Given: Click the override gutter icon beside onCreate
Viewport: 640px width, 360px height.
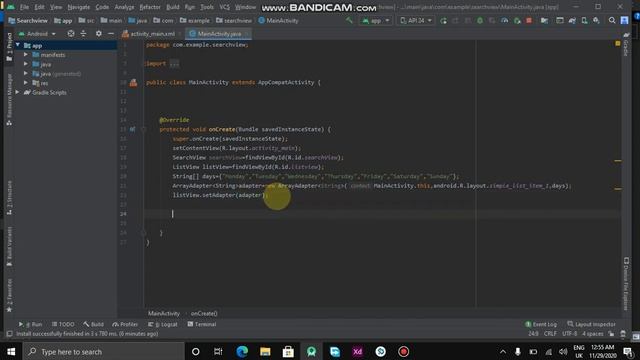Looking at the screenshot, I should (132, 129).
